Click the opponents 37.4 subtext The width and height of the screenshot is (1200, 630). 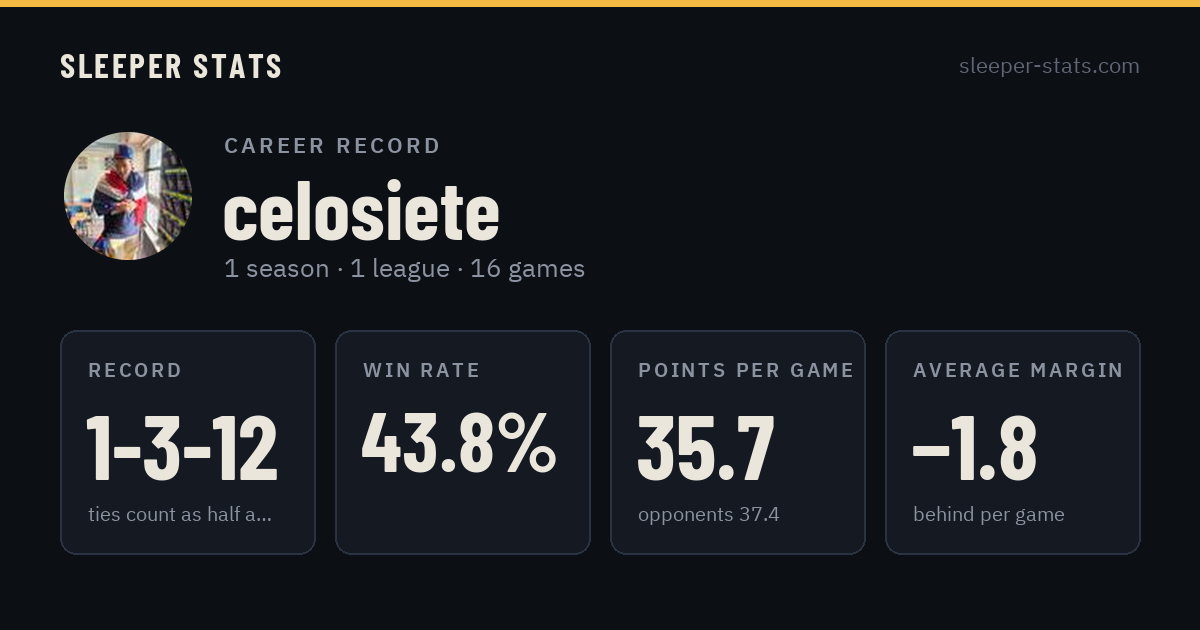(x=709, y=515)
